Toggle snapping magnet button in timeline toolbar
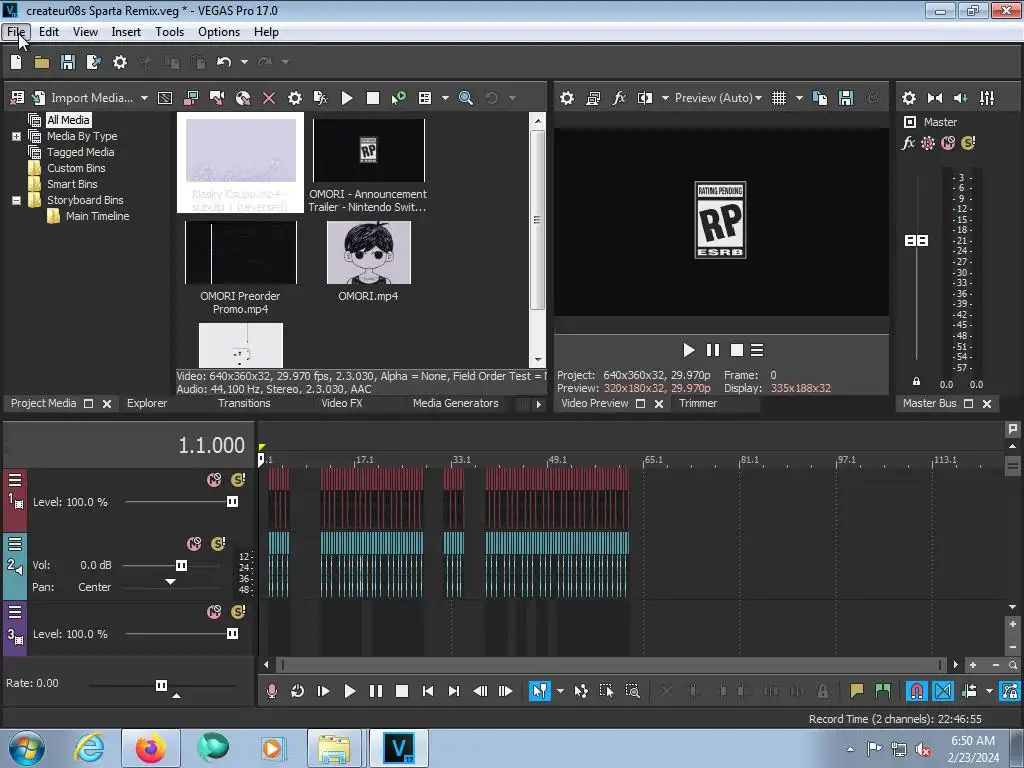The height and width of the screenshot is (768, 1024). 915,691
